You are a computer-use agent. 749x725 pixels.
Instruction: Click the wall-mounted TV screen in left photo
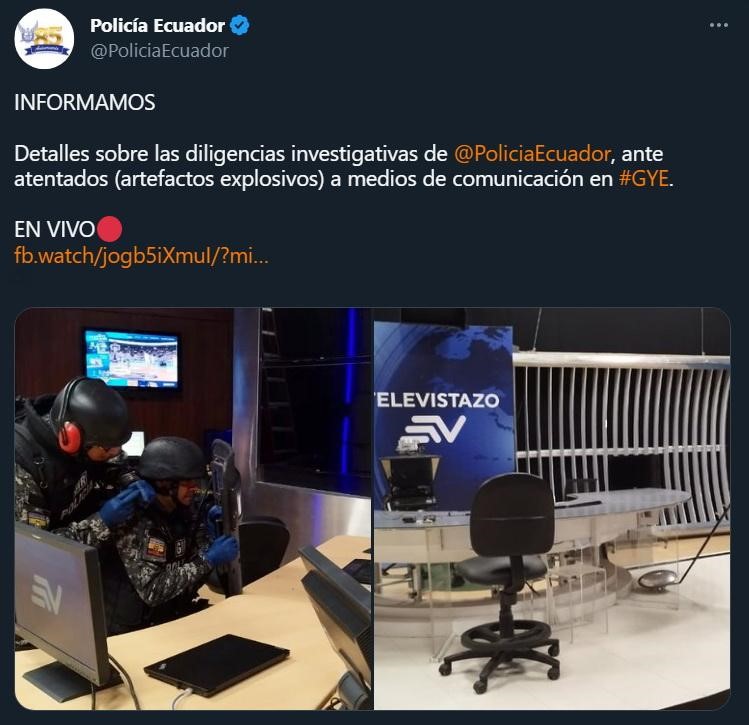pos(132,359)
